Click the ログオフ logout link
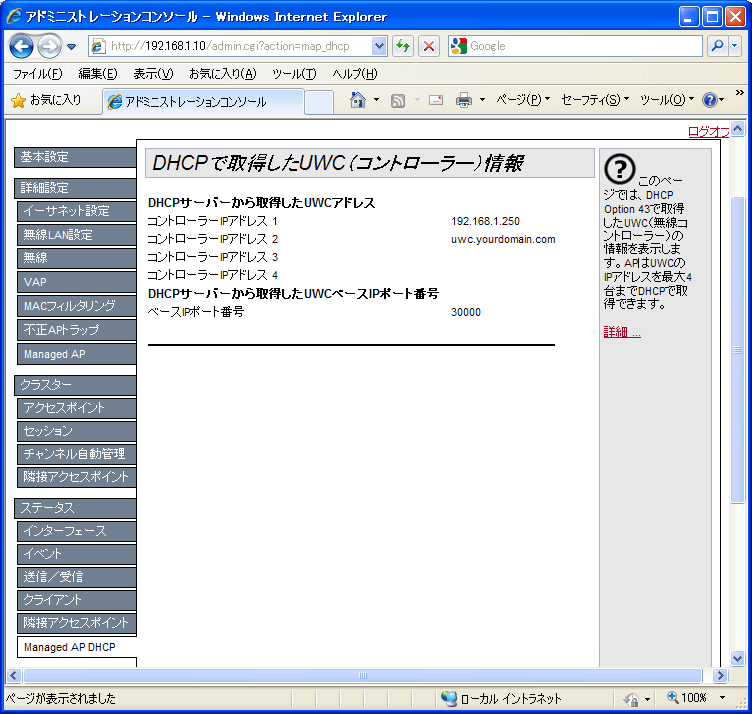 708,131
